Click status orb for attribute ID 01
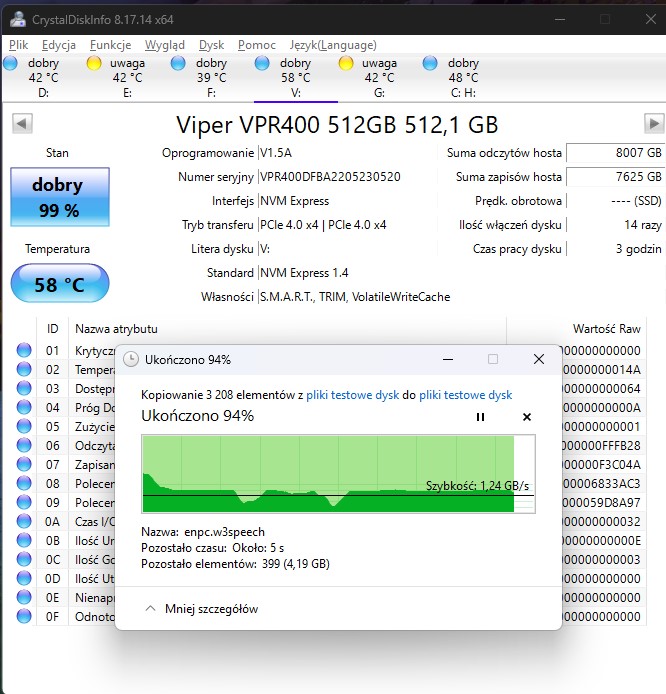This screenshot has width=666, height=694. tap(24, 350)
